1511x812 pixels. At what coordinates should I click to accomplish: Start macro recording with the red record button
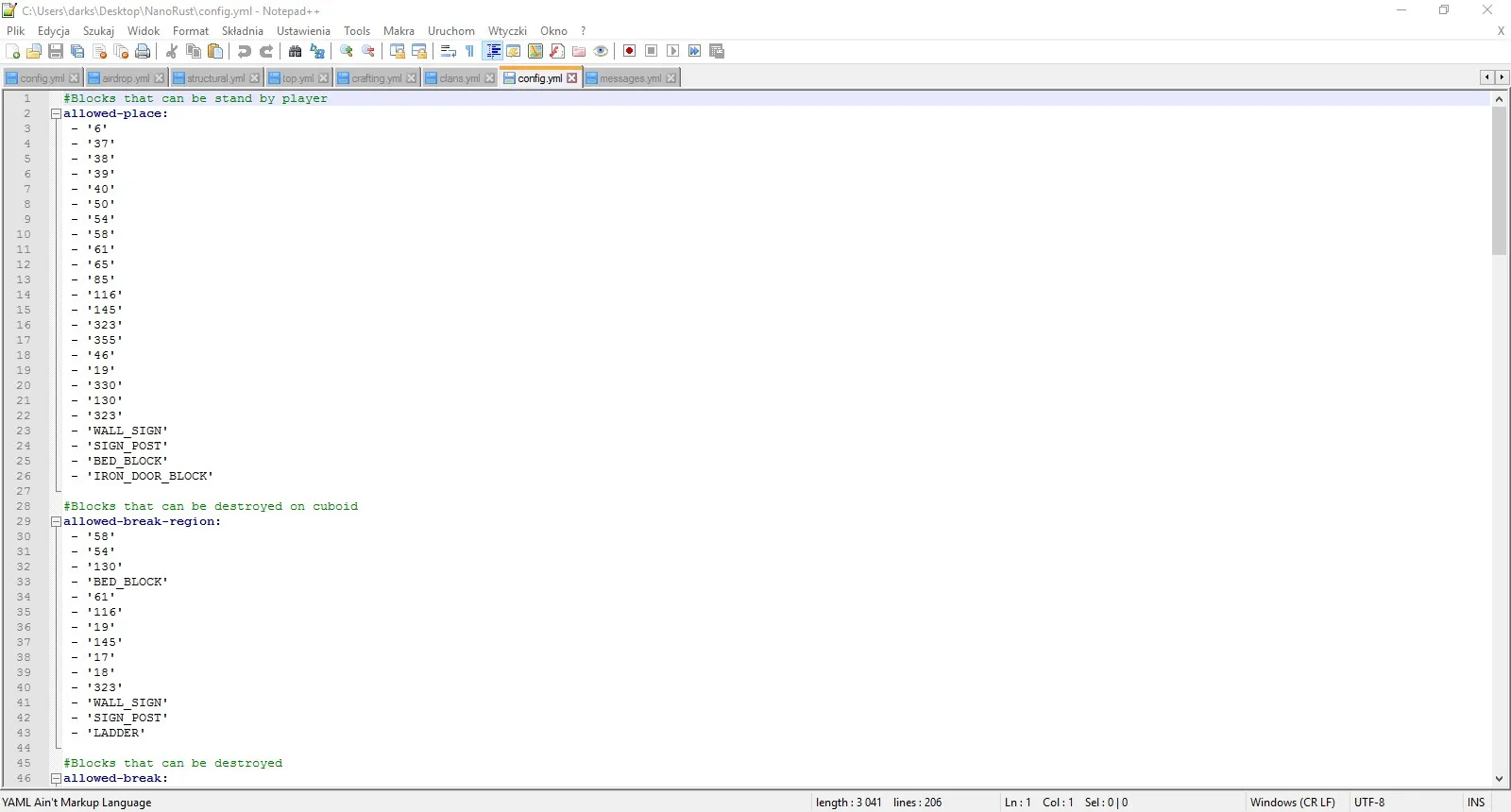tap(629, 51)
